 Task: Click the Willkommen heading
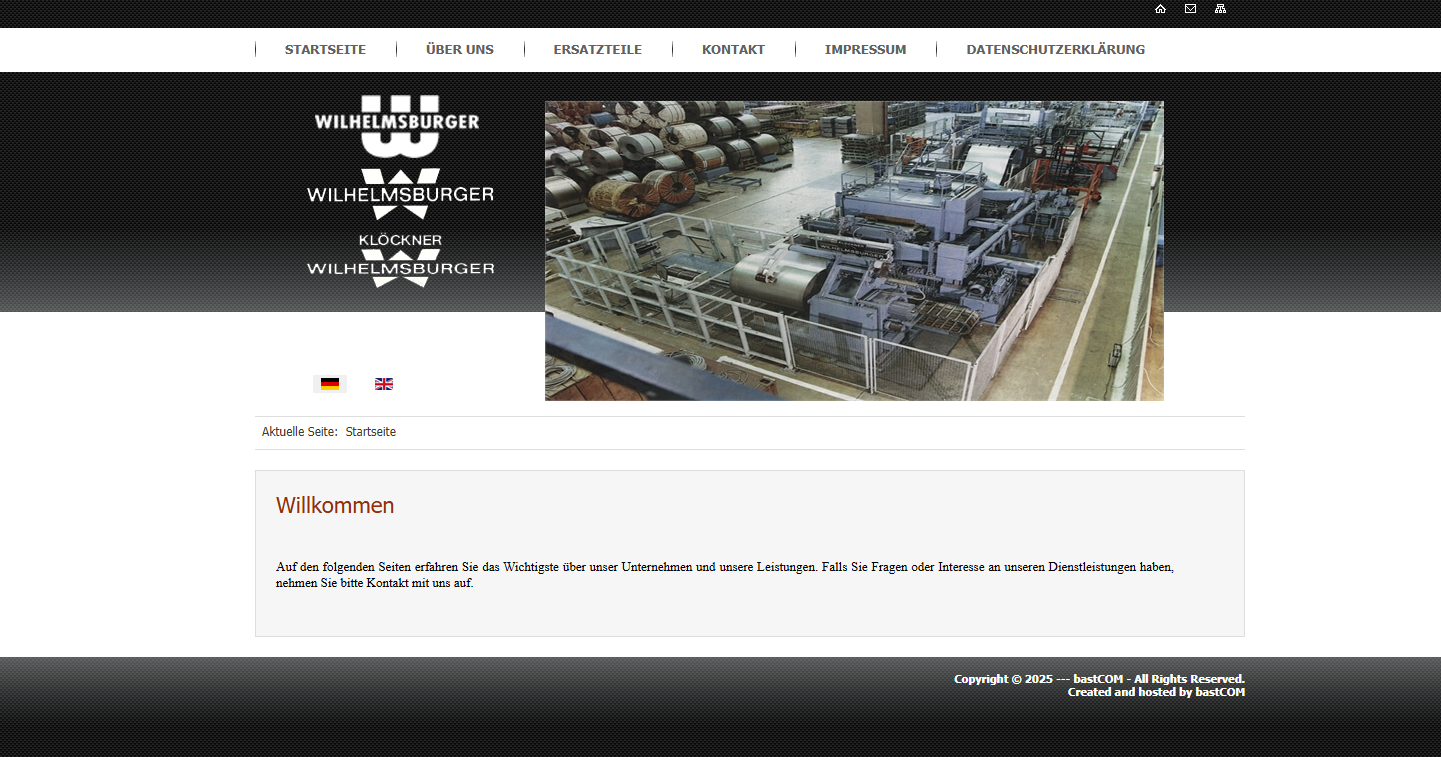335,506
